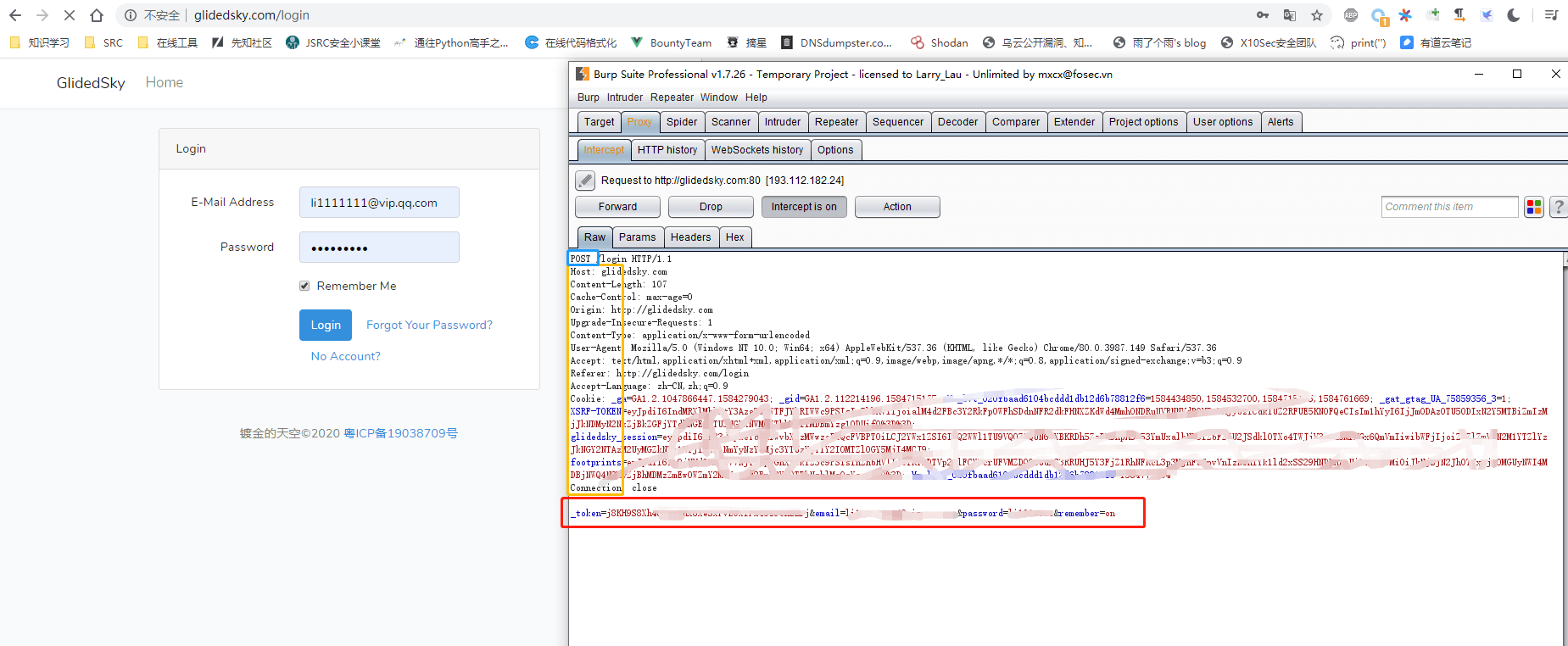Screen dimensions: 1568x646
Task: Open the WebSockets history sub-tab
Action: (x=757, y=150)
